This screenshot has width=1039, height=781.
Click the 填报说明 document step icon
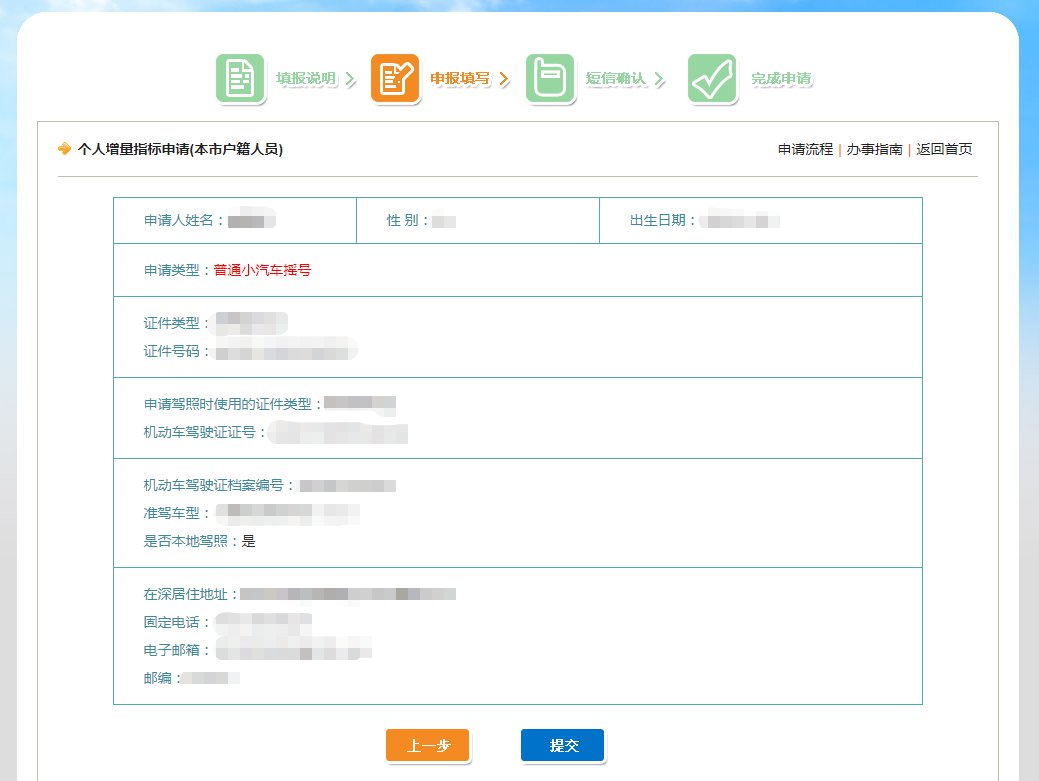240,78
